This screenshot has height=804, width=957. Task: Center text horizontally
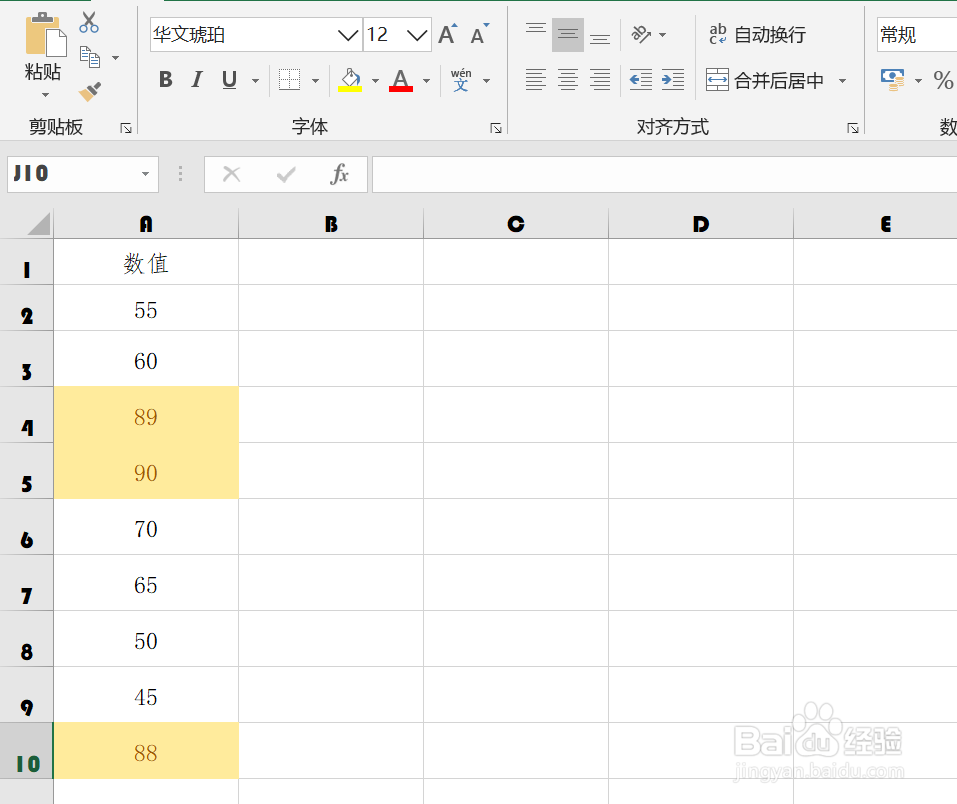pos(568,80)
